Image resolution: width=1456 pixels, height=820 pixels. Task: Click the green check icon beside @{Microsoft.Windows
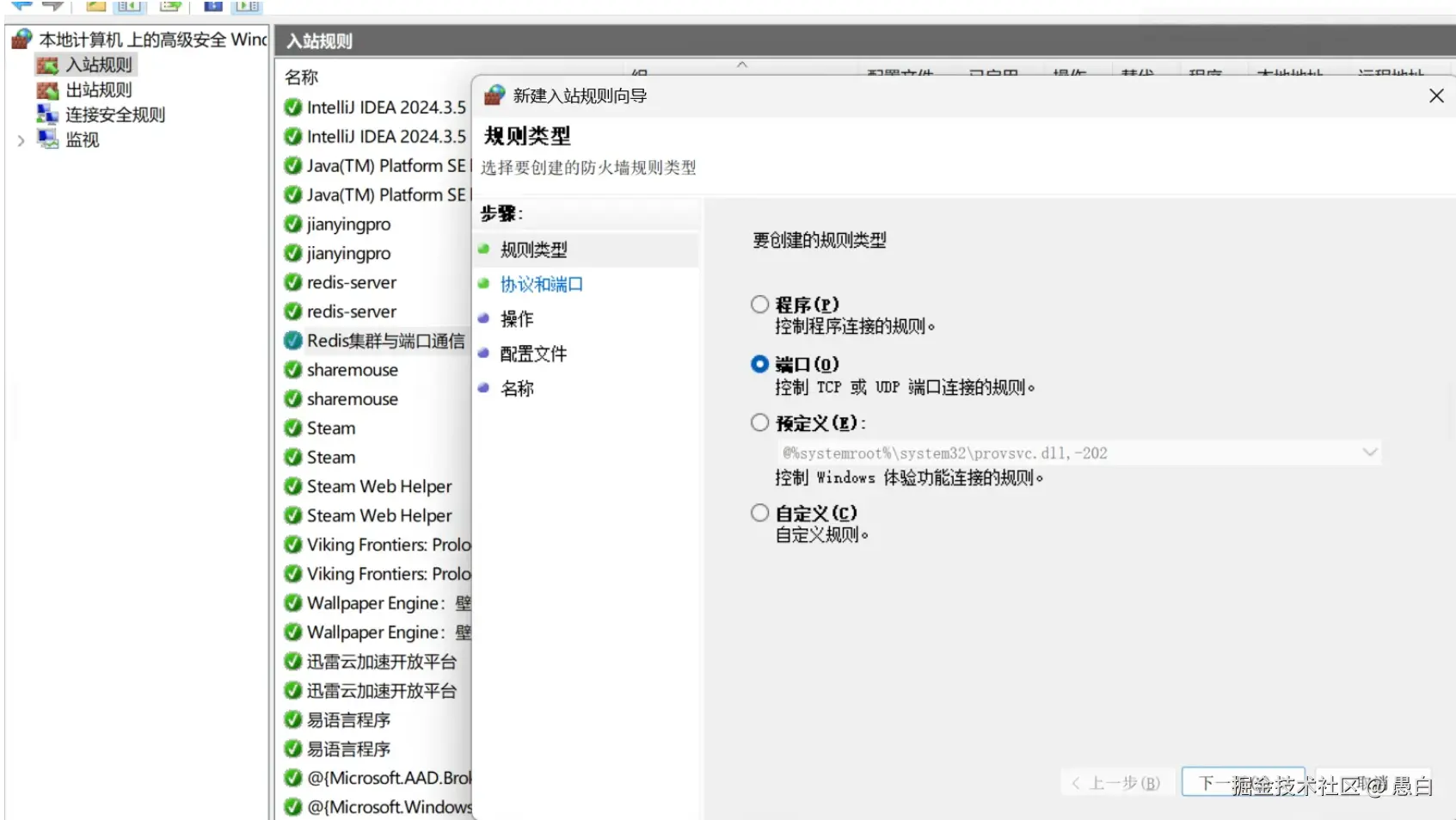[x=293, y=807]
